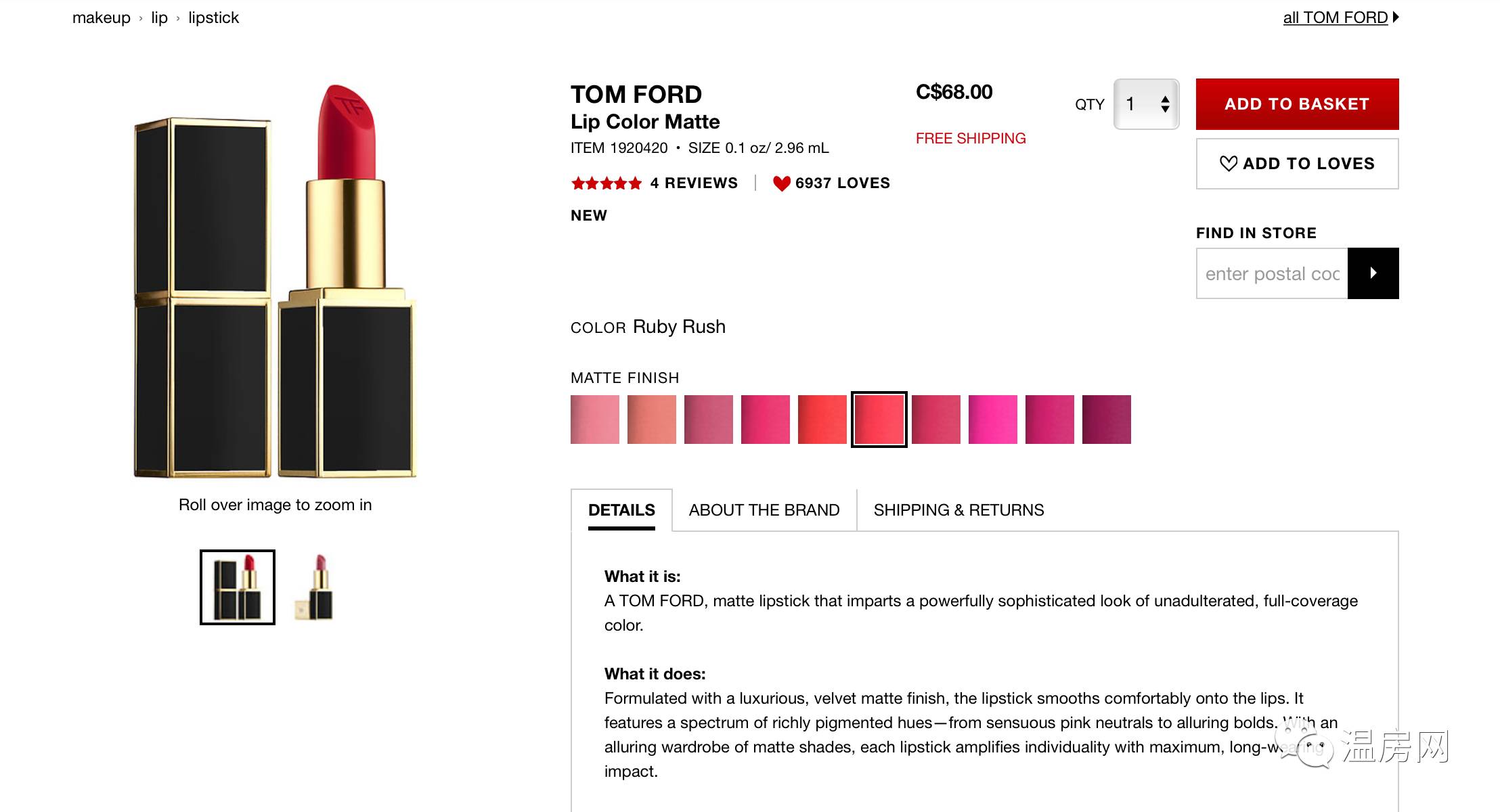Choose the peach coral color swatch
The height and width of the screenshot is (812, 1500).
click(652, 420)
